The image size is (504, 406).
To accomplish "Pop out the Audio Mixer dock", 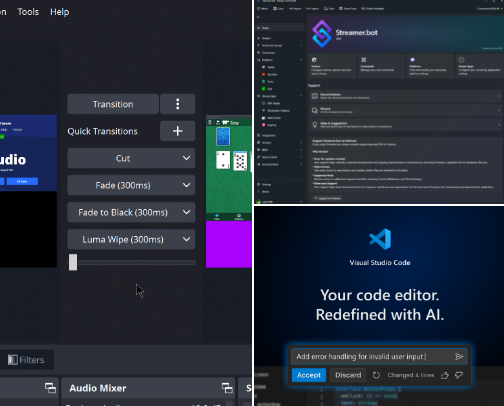I will click(227, 388).
